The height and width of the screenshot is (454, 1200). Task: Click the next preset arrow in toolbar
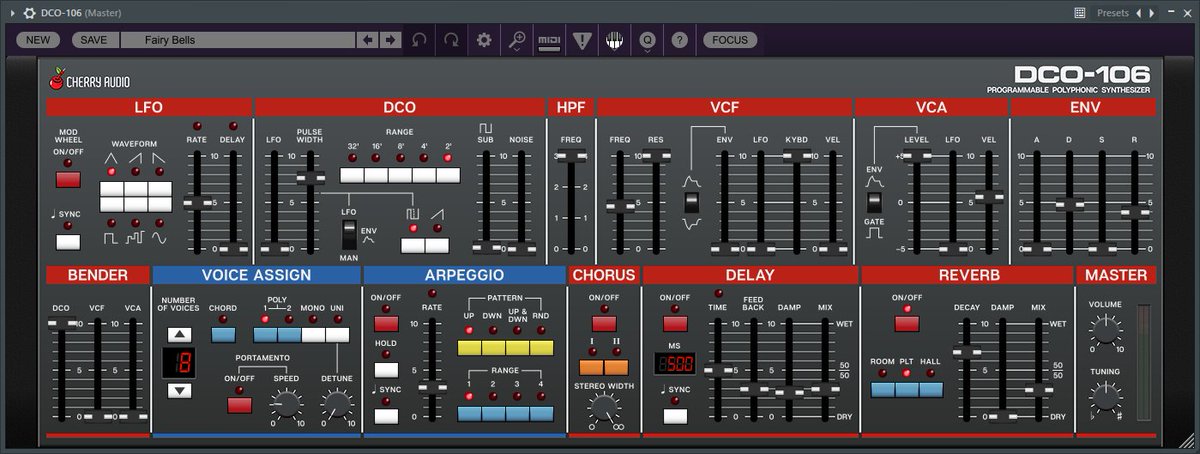(390, 40)
